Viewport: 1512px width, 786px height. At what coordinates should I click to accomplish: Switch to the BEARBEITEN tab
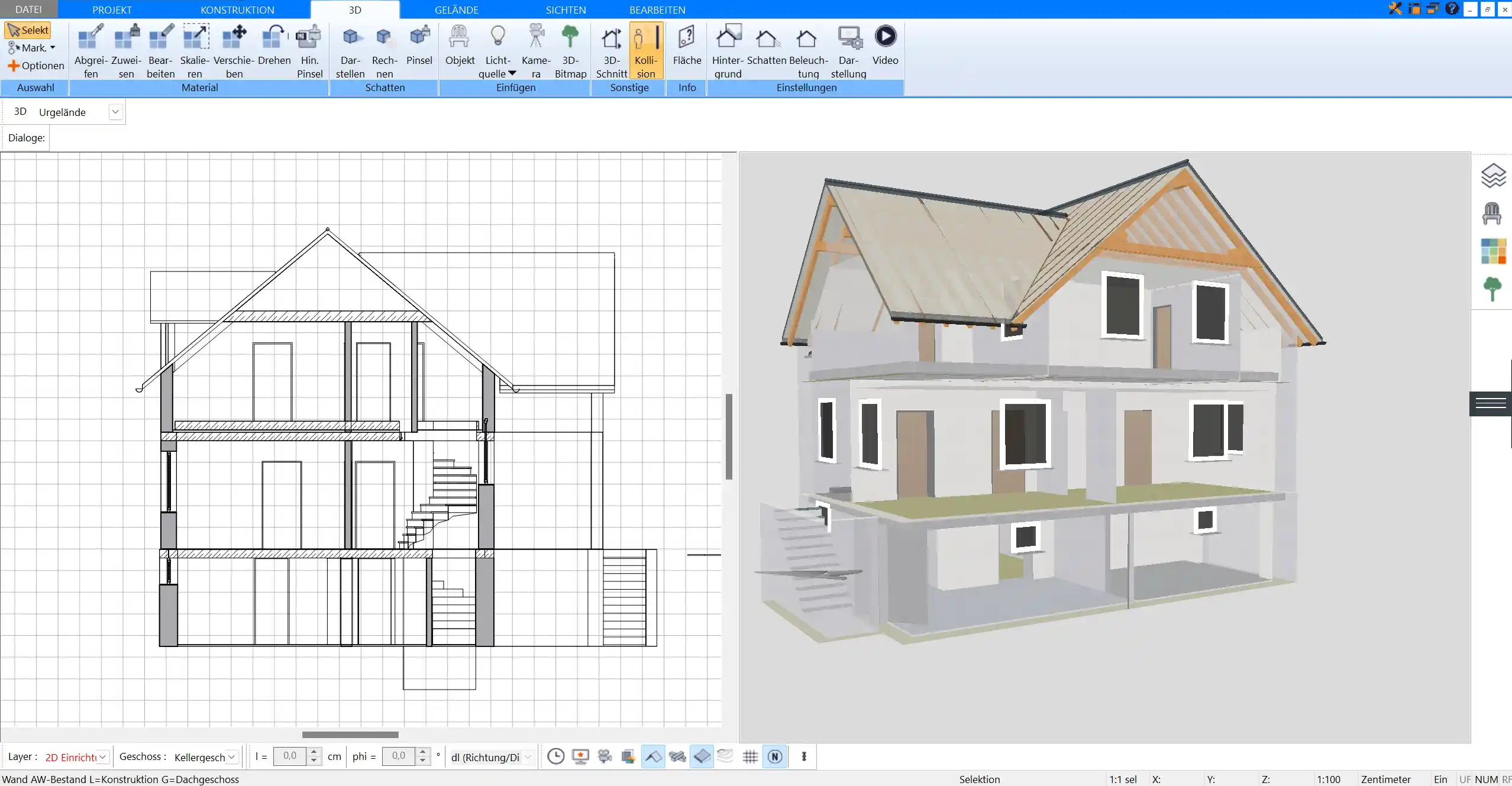point(657,9)
